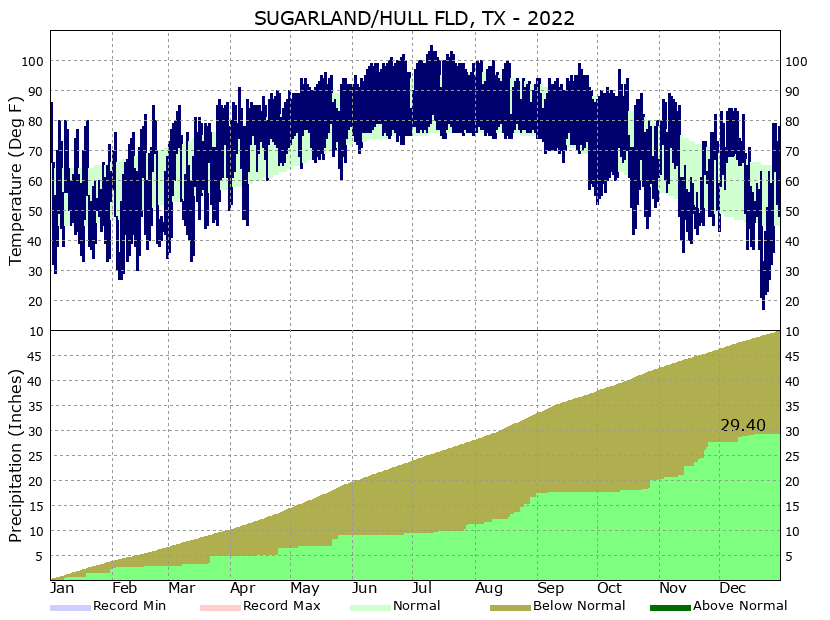This screenshot has width=830, height=620.
Task: Select the Precipitation (Inches) axis label
Action: (14, 453)
